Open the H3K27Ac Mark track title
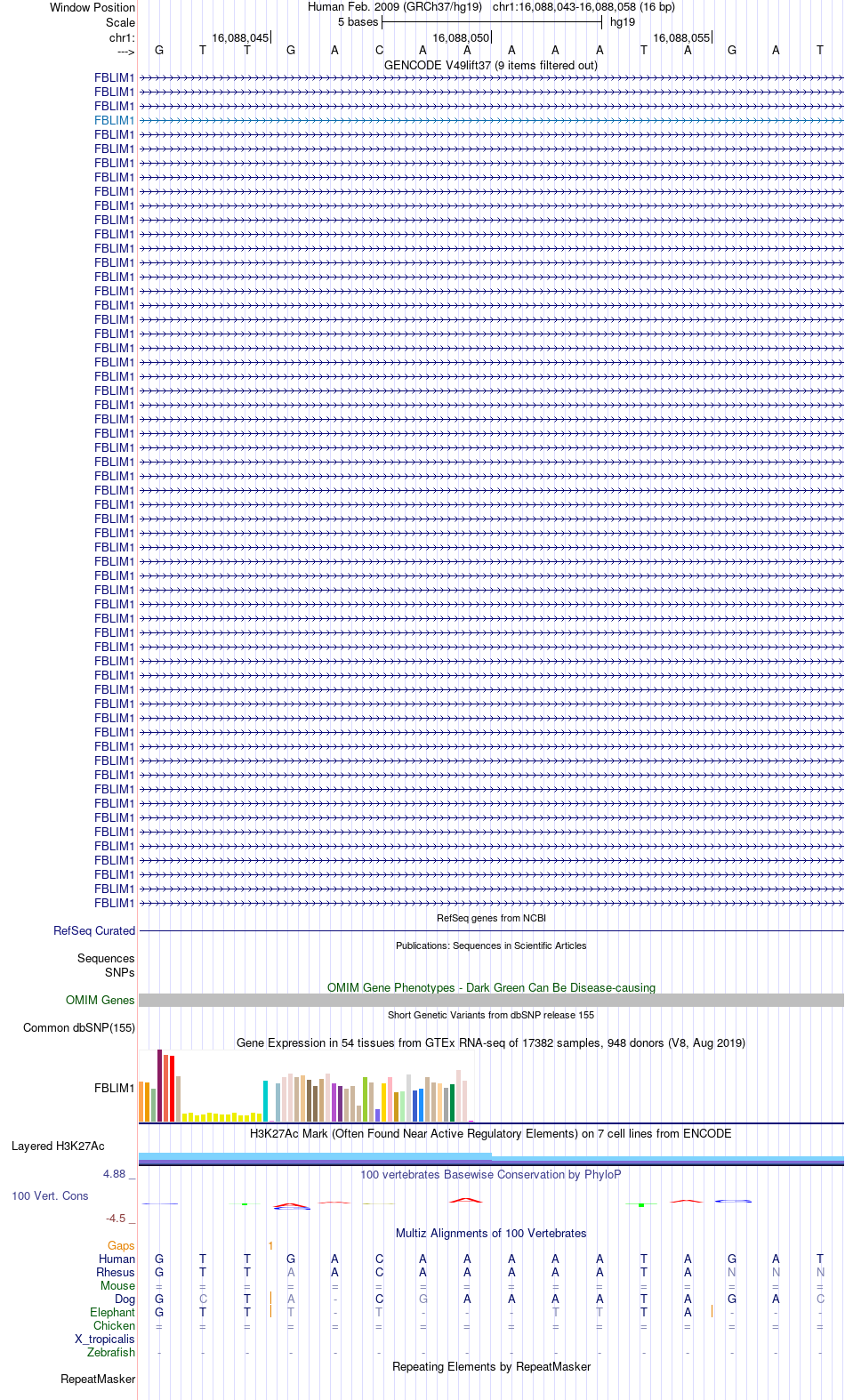The width and height of the screenshot is (845, 1400). tap(491, 1133)
